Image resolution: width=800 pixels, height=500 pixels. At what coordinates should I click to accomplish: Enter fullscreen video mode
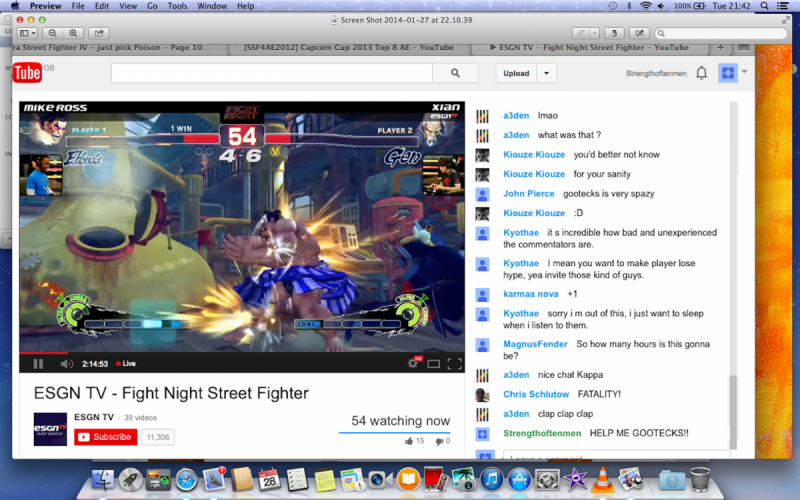[454, 364]
